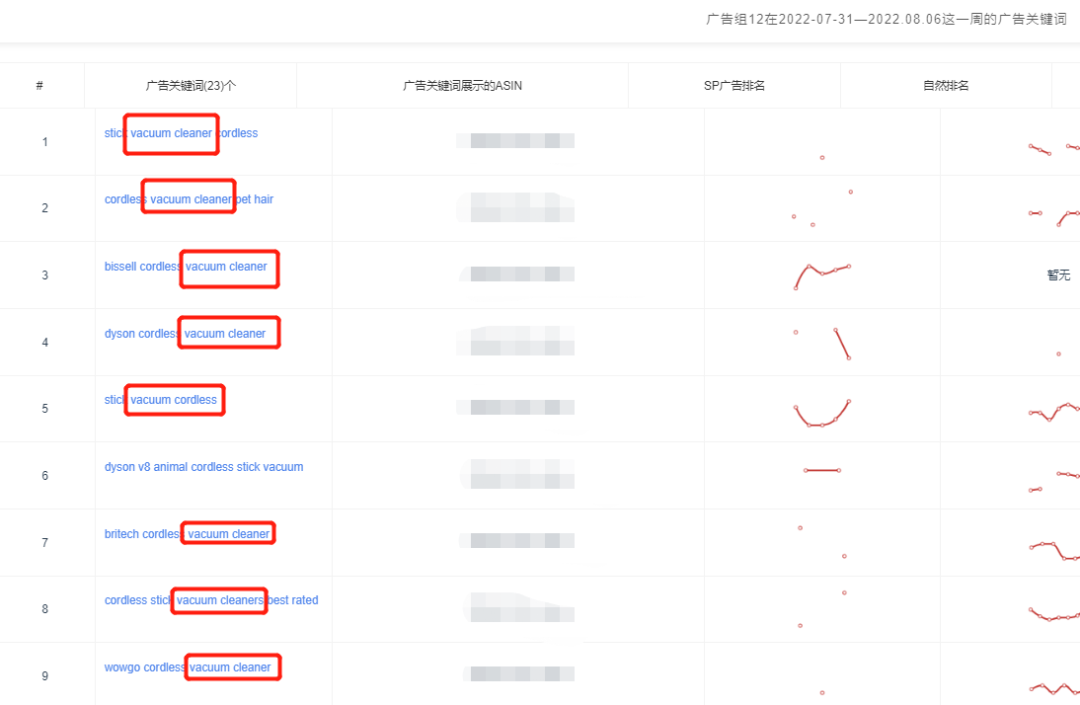Click blurred ASIN in row 6

517,474
